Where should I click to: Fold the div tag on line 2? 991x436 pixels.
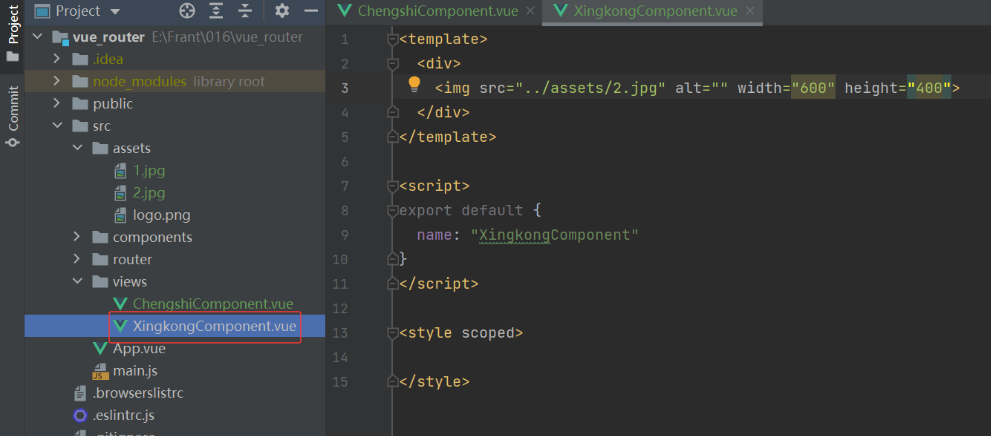[x=393, y=64]
